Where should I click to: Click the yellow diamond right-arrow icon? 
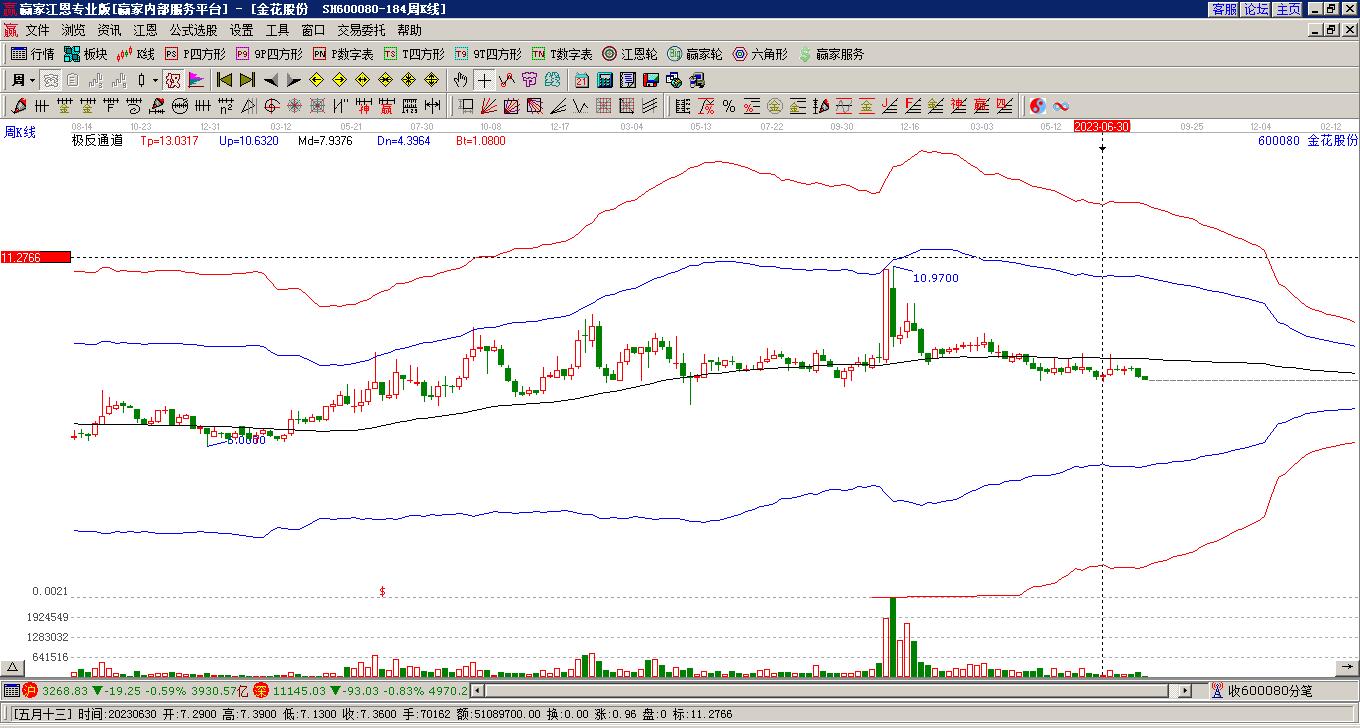click(x=339, y=80)
